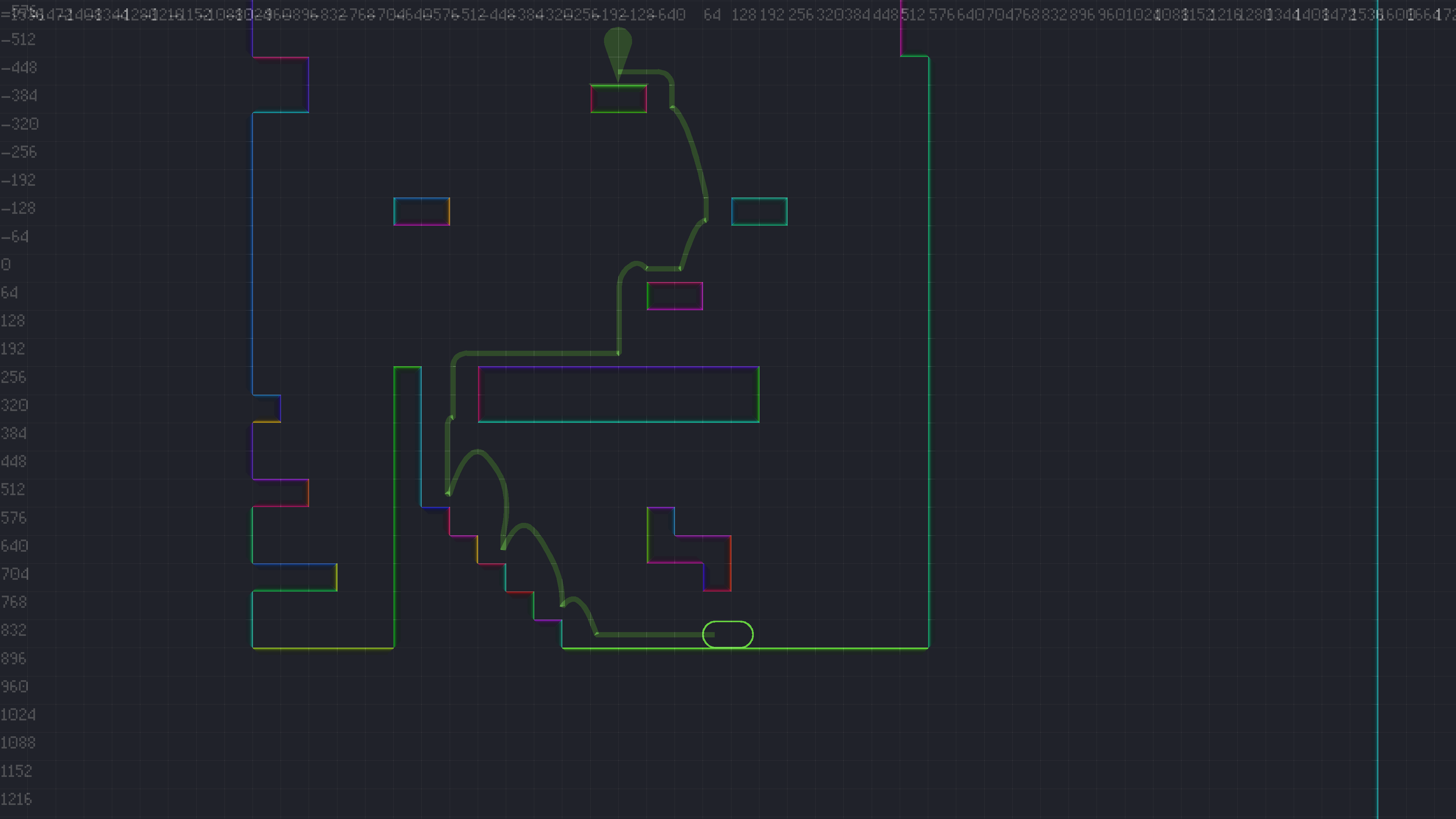Click the 832 label on left ruler

point(14,630)
